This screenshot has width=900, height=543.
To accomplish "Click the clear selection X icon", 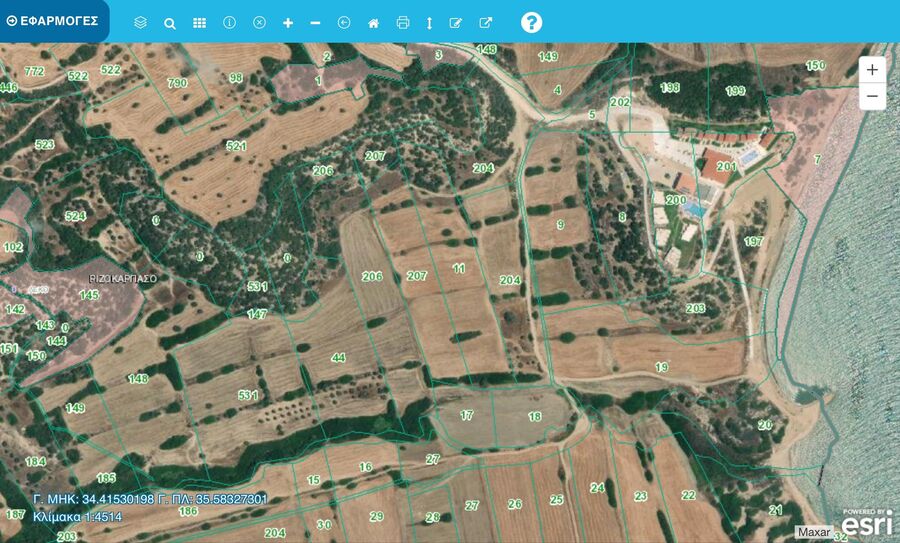I will pyautogui.click(x=259, y=22).
